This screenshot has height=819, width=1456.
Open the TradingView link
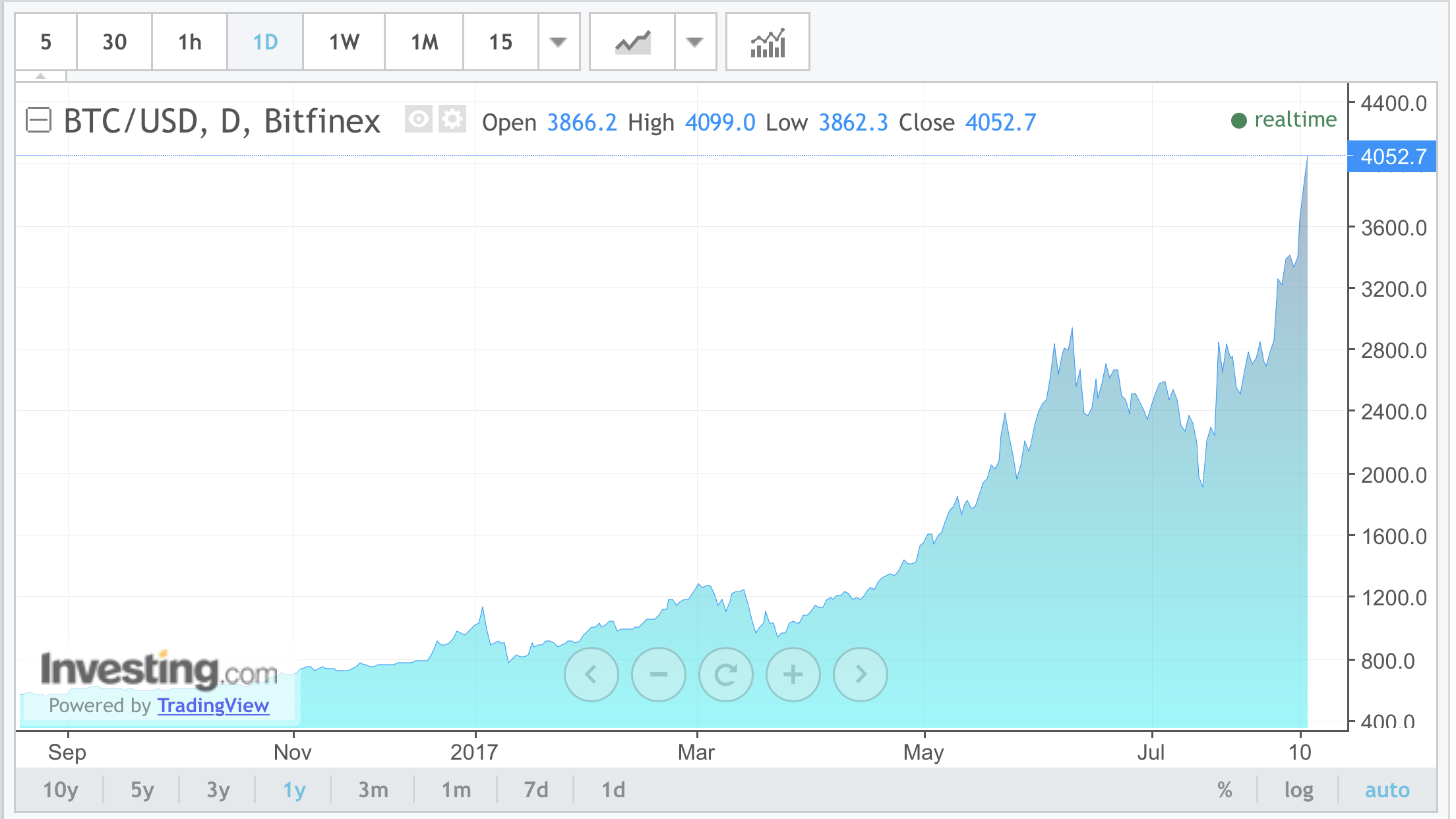pyautogui.click(x=213, y=706)
